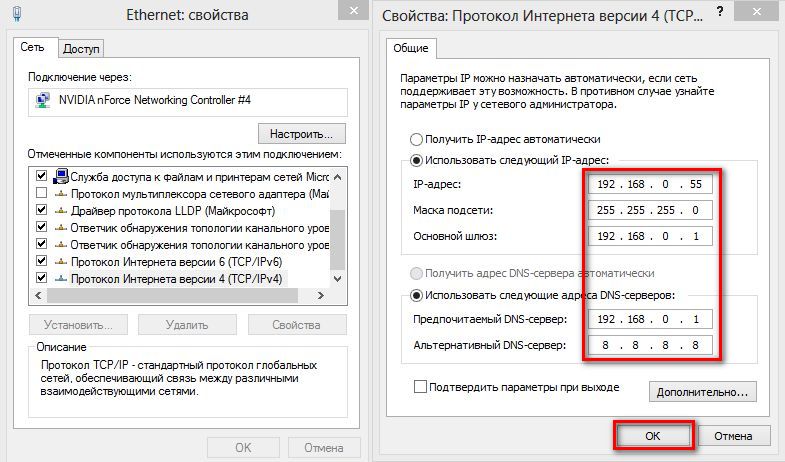Click the icon beside 'Служба доступа к файлам'
The height and width of the screenshot is (462, 785).
(x=61, y=176)
